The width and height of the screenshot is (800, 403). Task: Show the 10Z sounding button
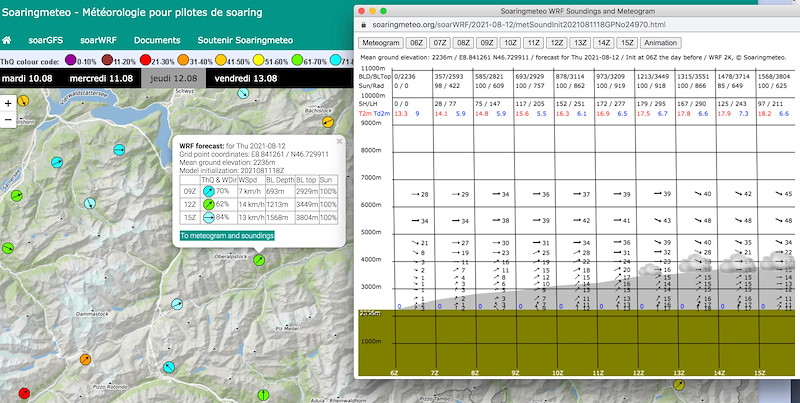pos(510,43)
